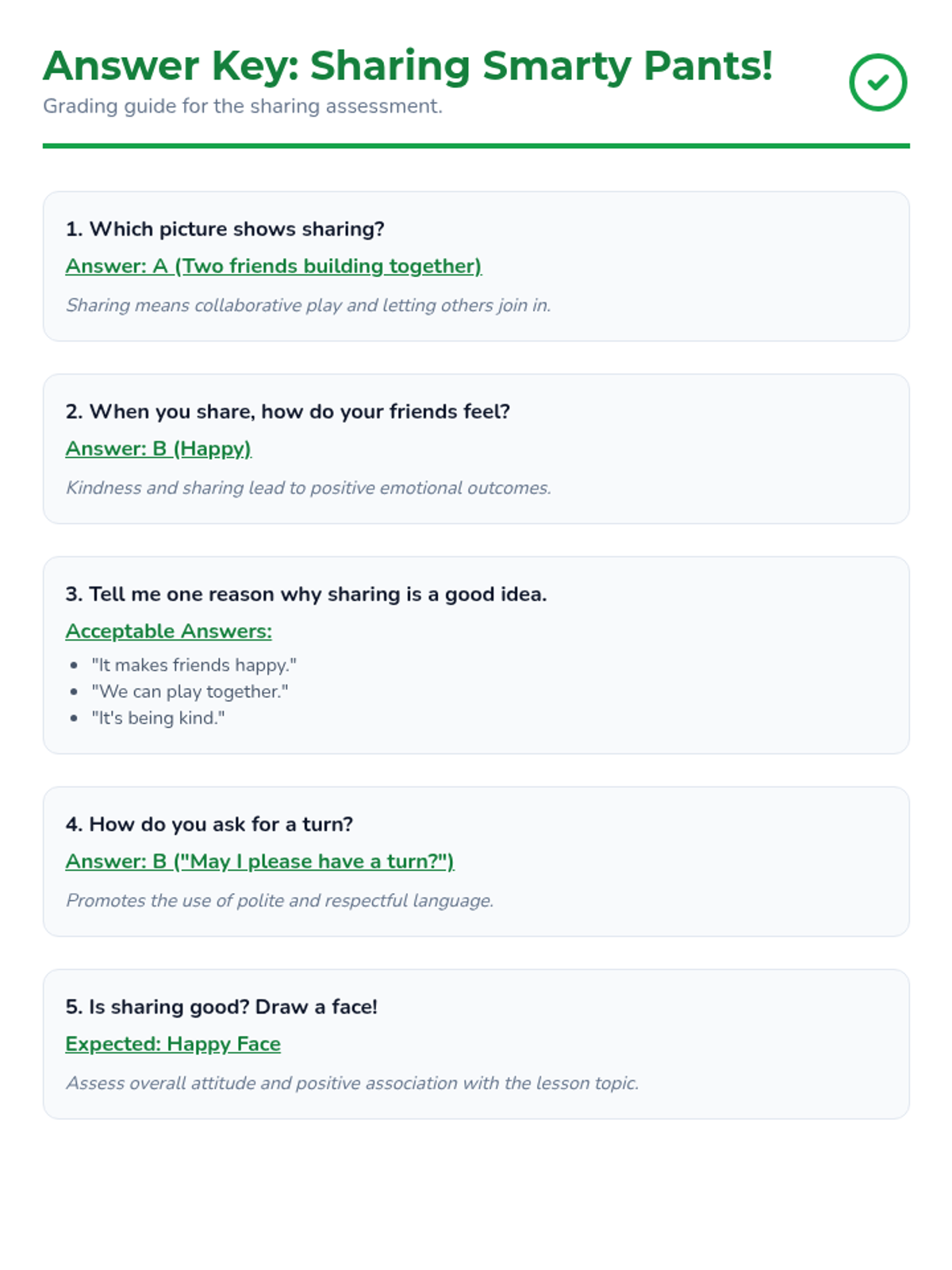Click the note on positive emotional outcomes
Image resolution: width=952 pixels, height=1270 pixels.
pos(308,488)
